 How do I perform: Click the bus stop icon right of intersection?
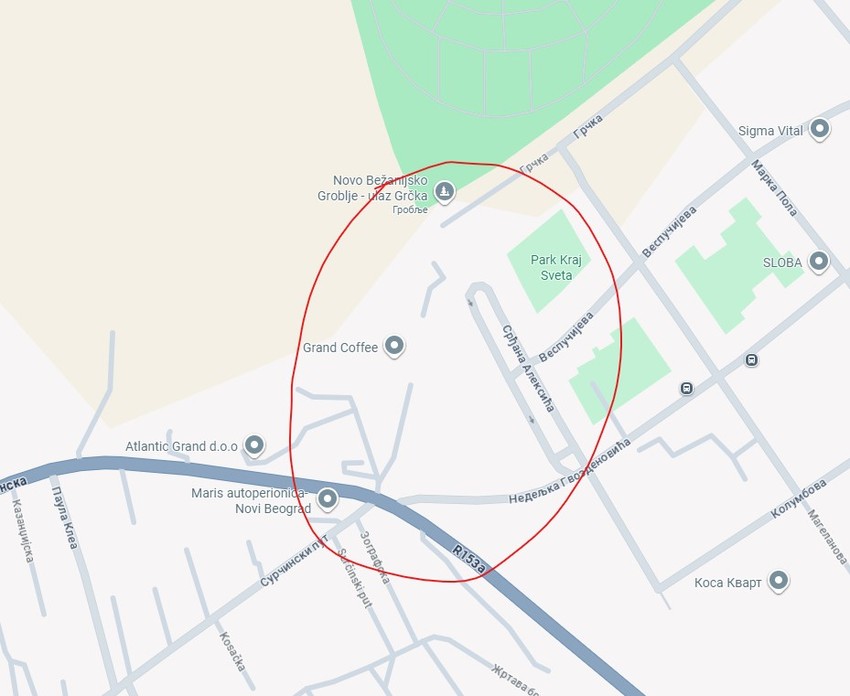[x=751, y=360]
